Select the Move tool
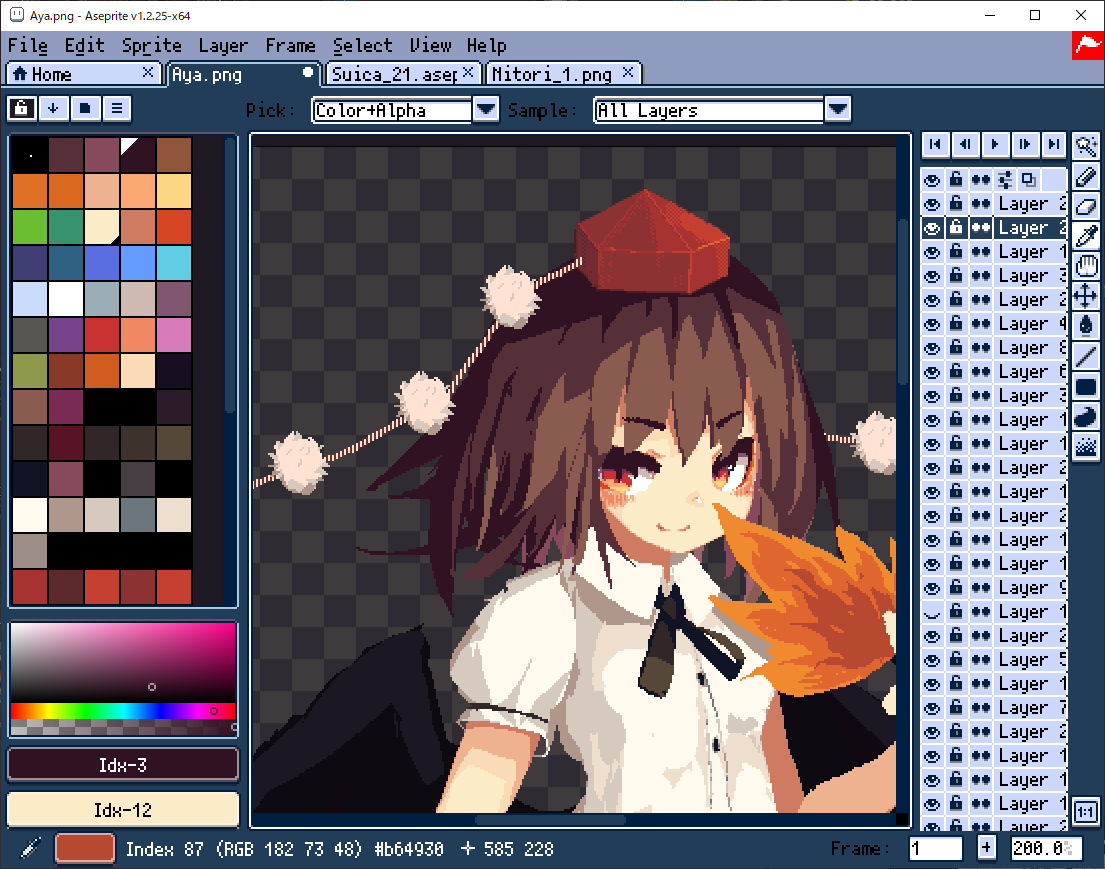1105x869 pixels. tap(1086, 296)
